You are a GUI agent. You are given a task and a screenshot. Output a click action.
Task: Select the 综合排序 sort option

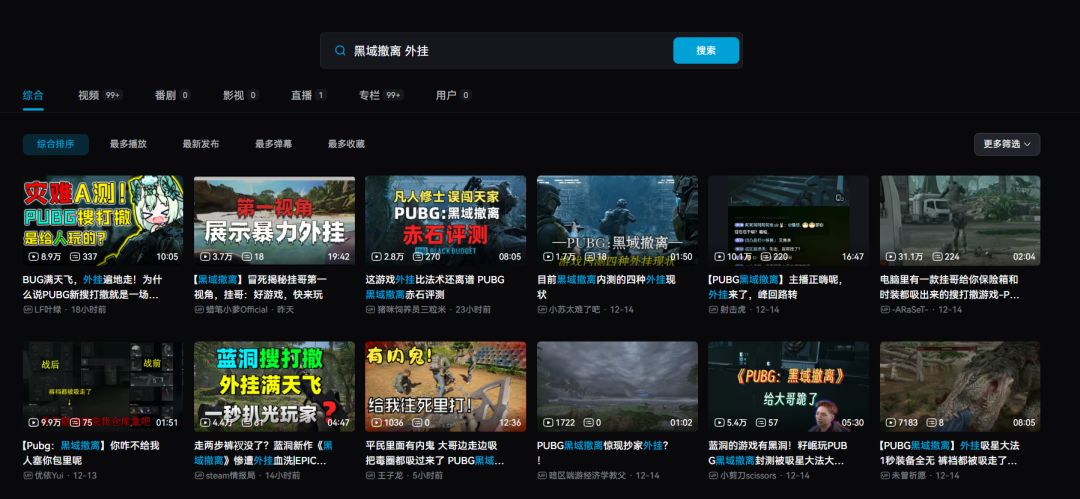coord(56,144)
